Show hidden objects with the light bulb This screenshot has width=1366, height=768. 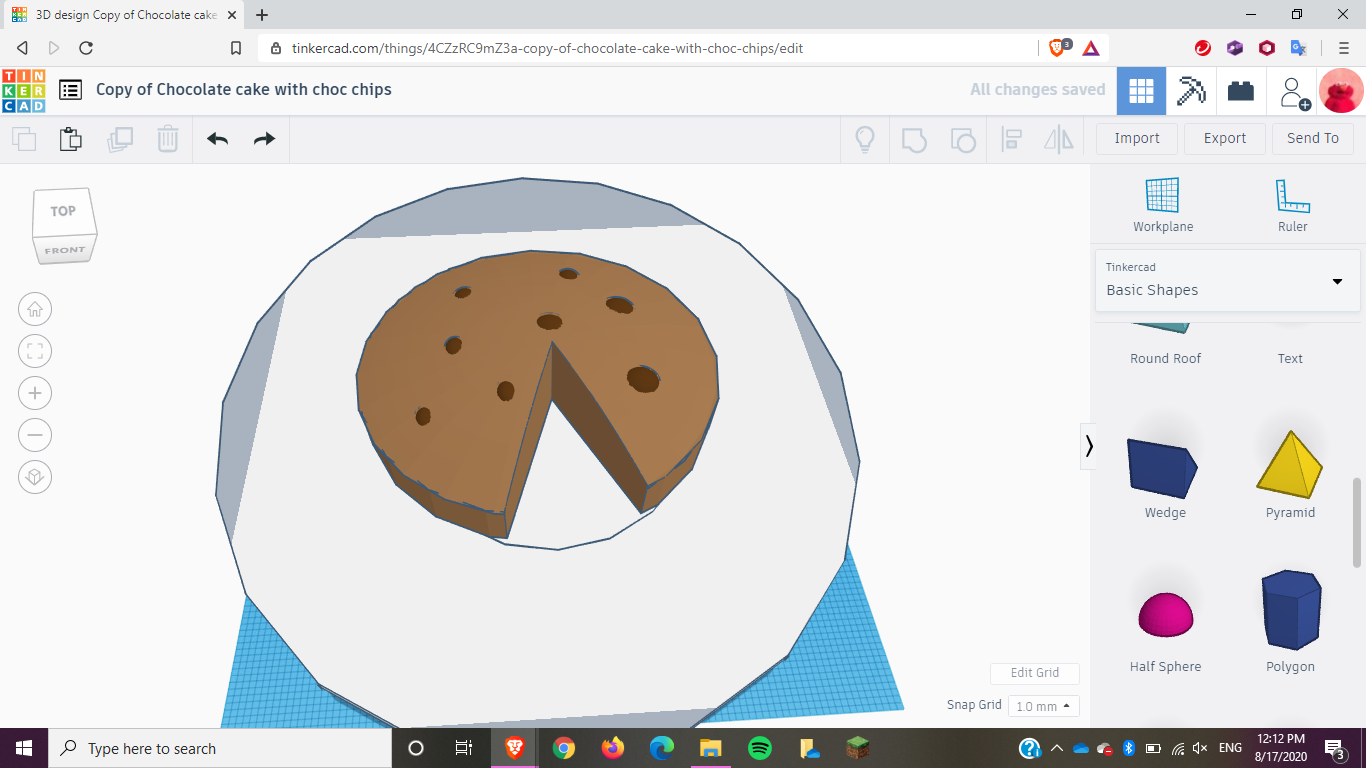(x=864, y=139)
